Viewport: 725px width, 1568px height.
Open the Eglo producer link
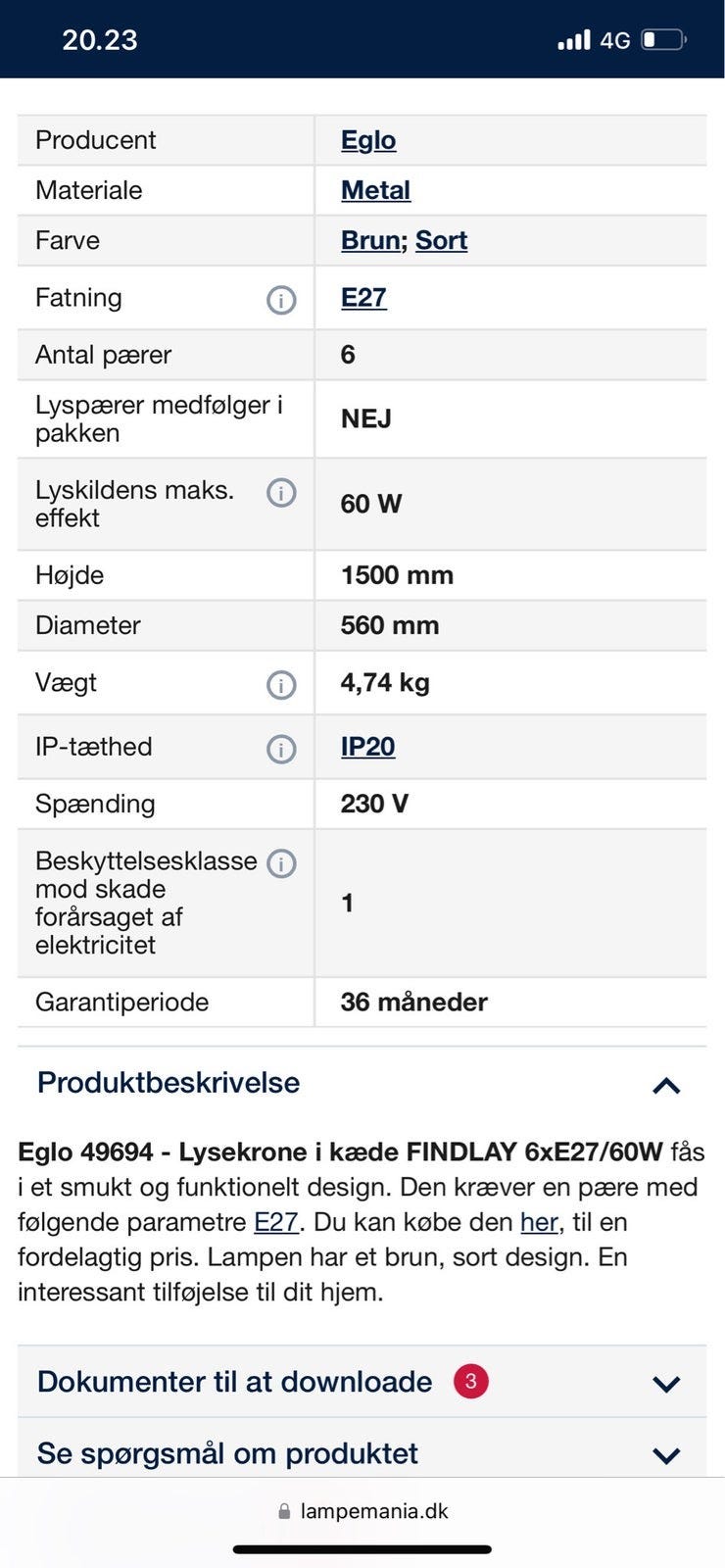point(368,140)
